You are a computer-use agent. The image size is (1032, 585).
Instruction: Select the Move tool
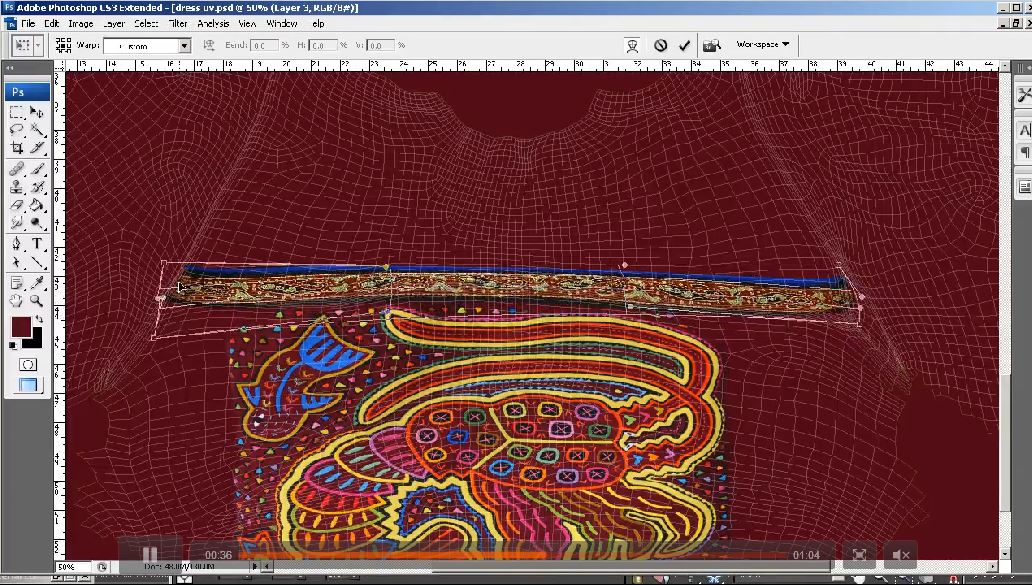pos(37,112)
